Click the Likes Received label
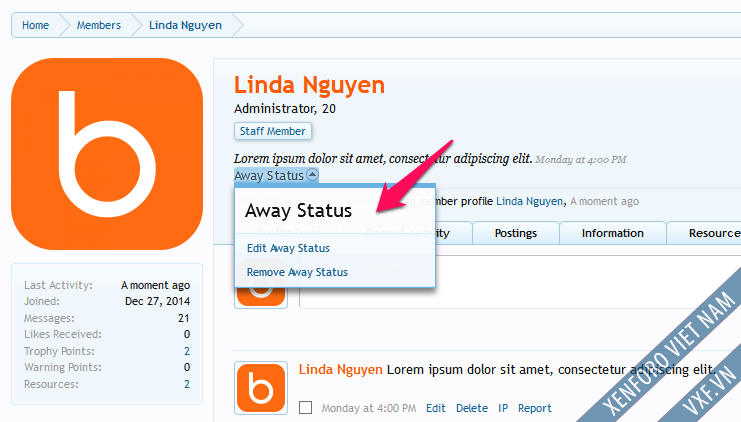Screen dimensions: 741x422 tap(63, 334)
